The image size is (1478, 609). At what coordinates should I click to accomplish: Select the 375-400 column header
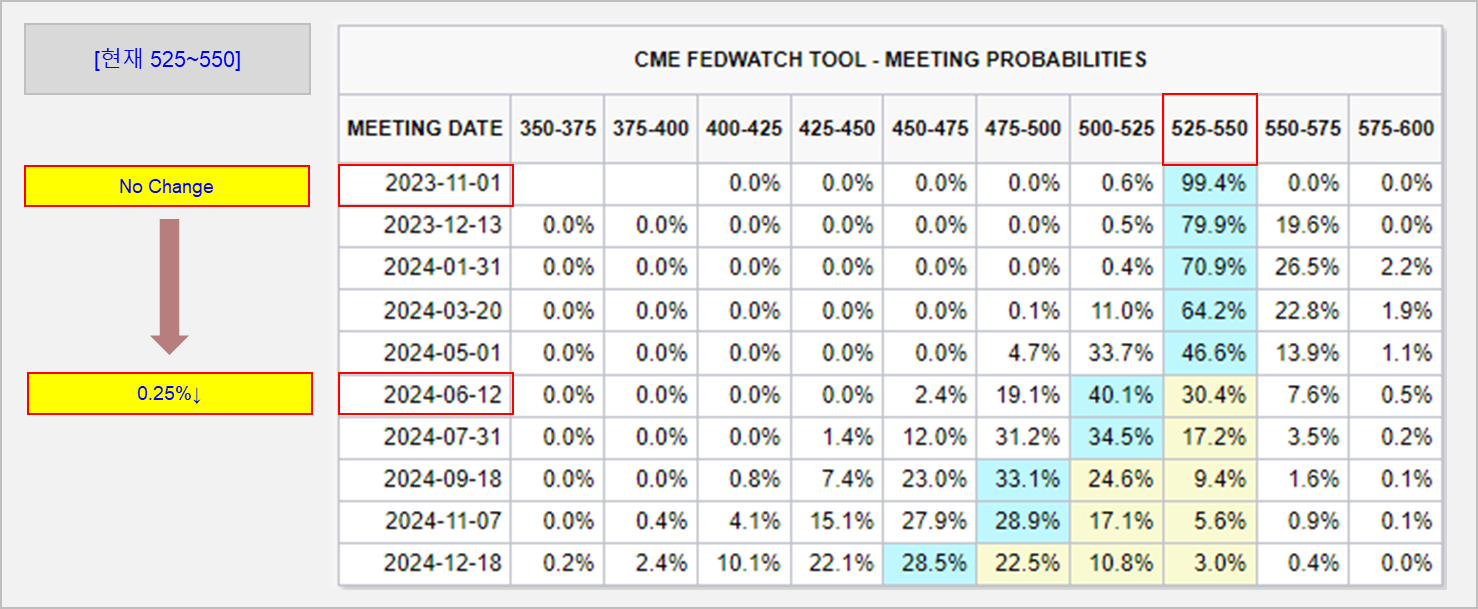tap(651, 128)
